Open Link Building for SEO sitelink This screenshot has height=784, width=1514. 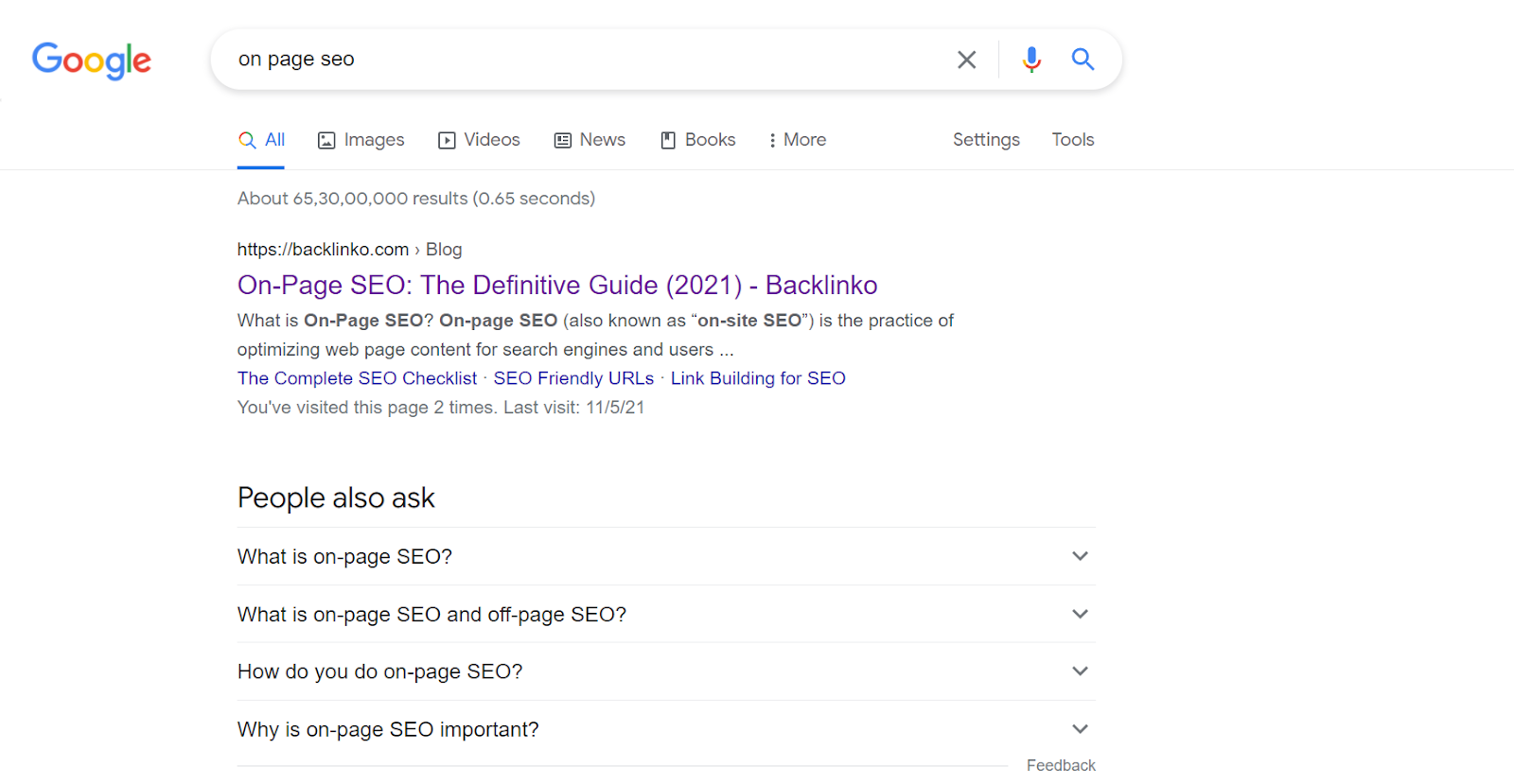tap(758, 378)
